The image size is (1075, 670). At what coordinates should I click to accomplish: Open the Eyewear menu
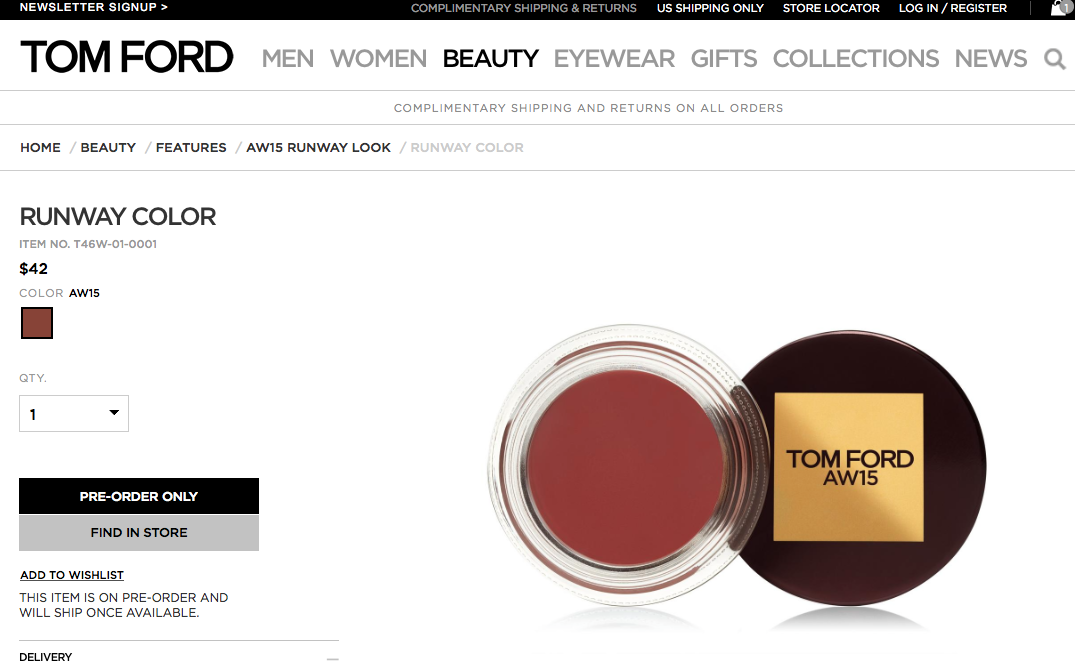[x=614, y=59]
